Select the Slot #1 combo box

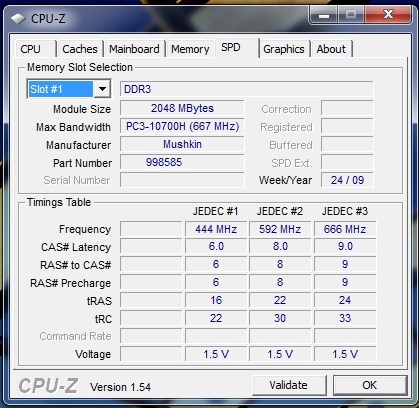click(69, 89)
